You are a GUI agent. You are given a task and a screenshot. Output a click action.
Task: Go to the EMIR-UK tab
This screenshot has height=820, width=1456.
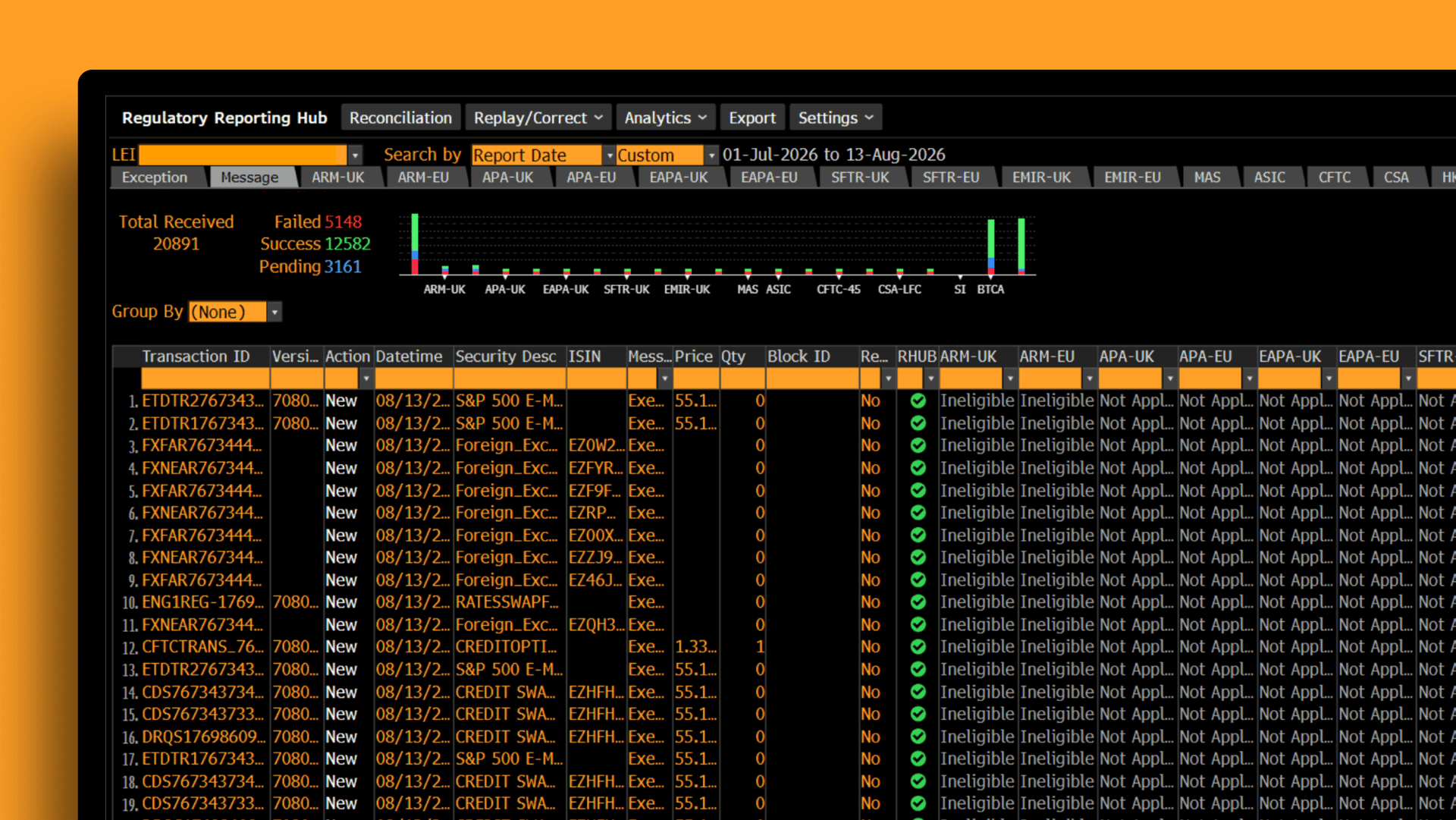pyautogui.click(x=1042, y=178)
